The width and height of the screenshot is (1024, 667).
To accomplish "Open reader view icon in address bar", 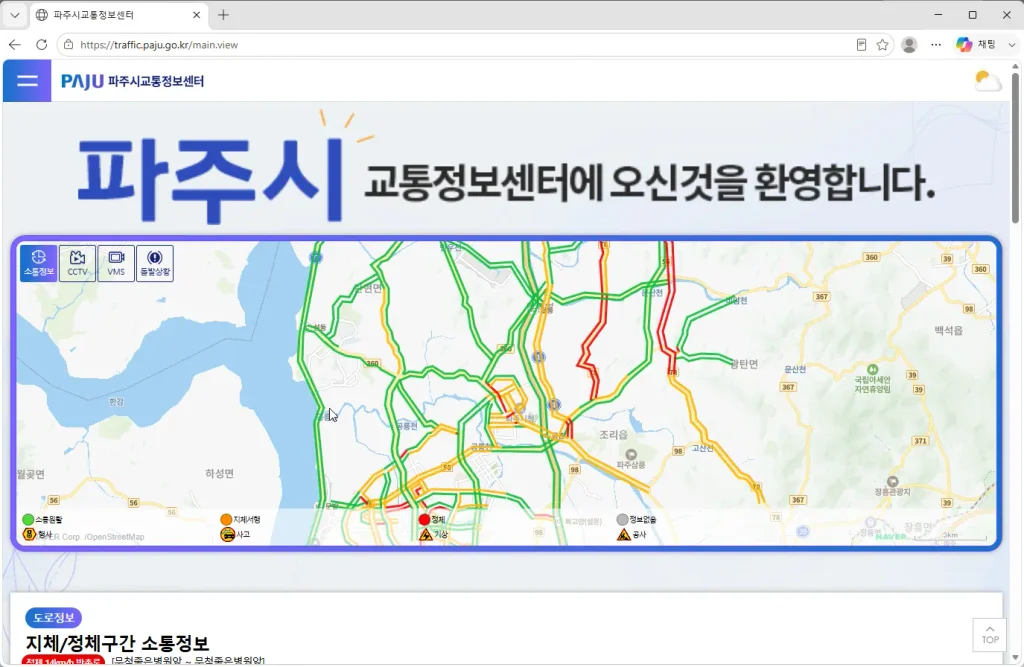I will [x=861, y=44].
